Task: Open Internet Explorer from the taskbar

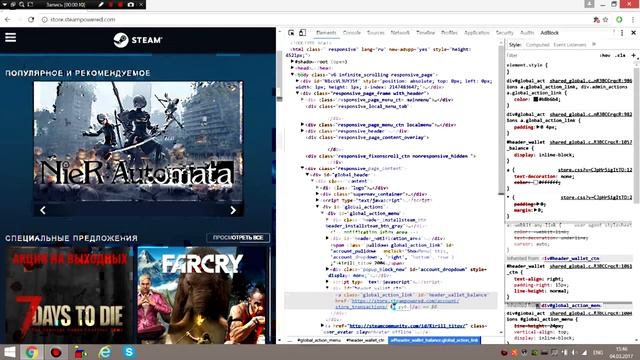Action: pos(105,352)
